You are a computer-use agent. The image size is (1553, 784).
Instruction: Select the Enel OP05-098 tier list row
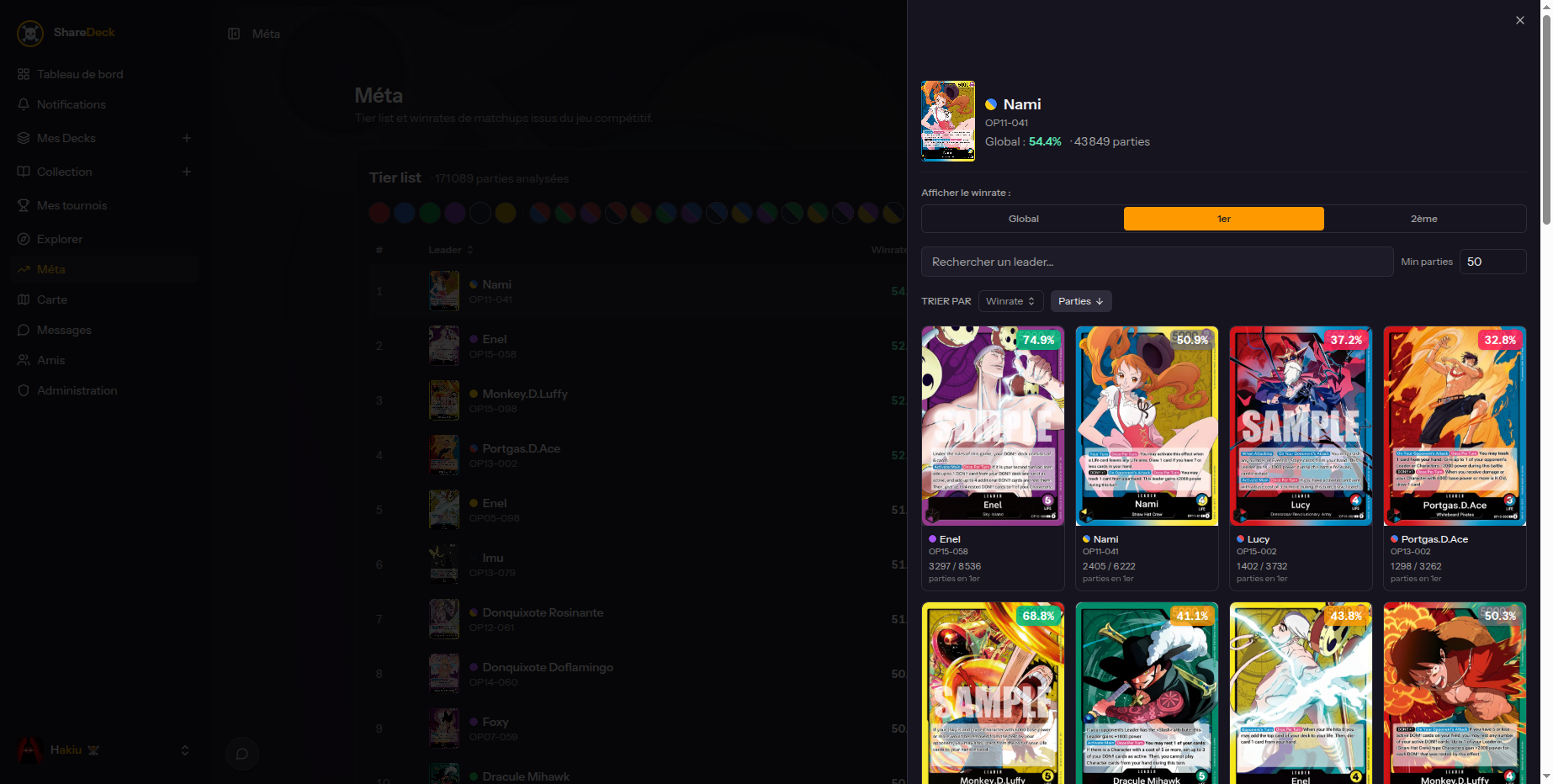pos(638,510)
